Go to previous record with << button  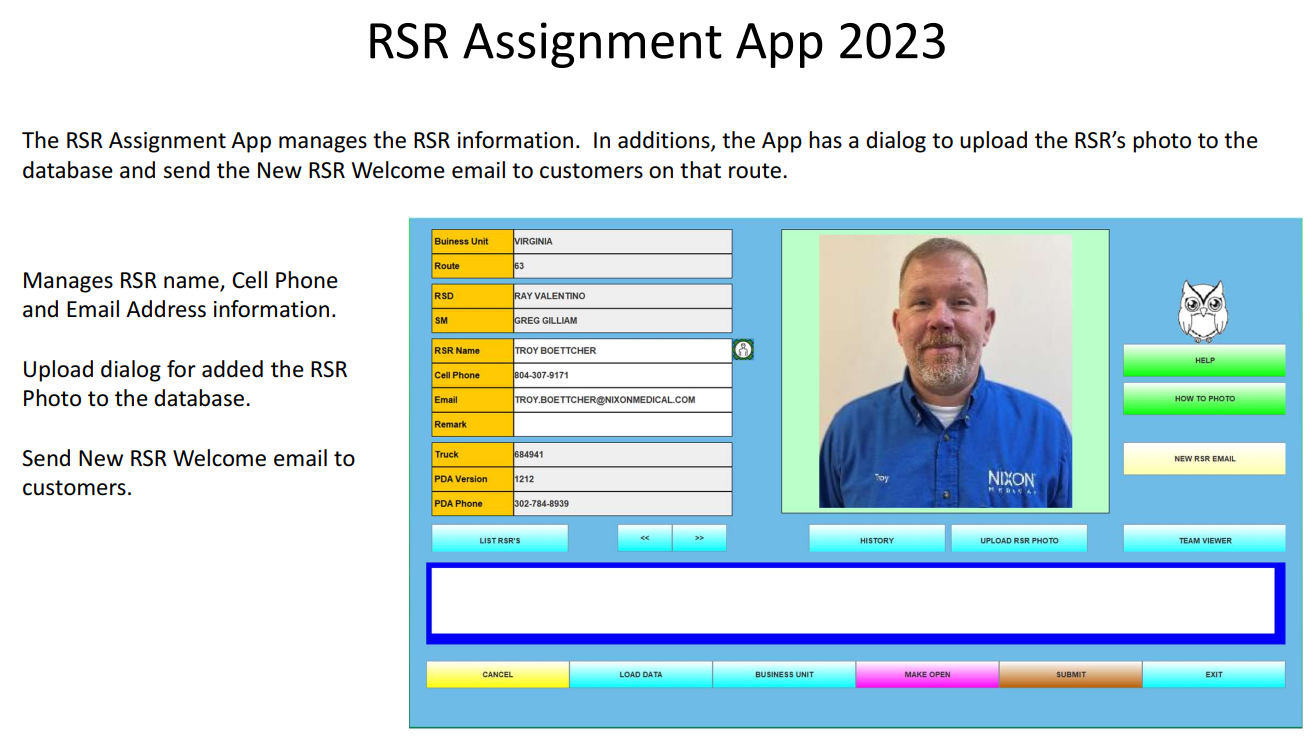click(x=645, y=538)
